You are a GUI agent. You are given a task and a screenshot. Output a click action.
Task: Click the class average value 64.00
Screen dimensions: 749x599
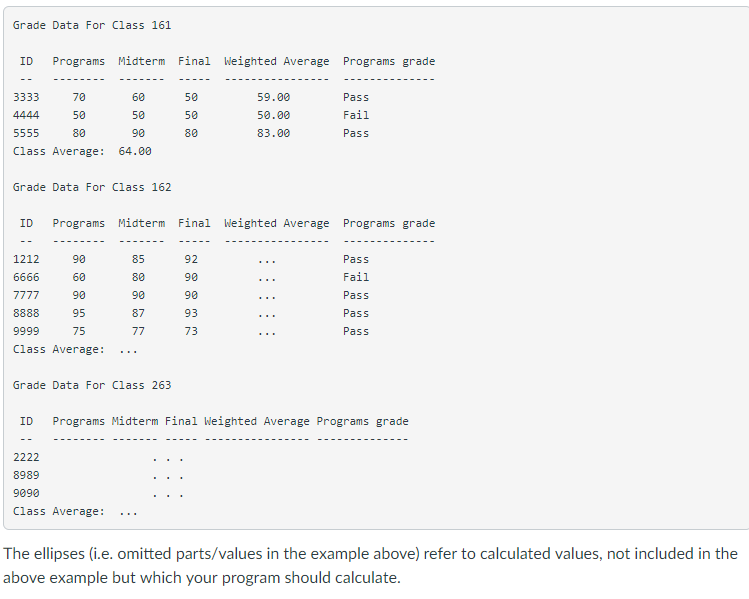coord(135,151)
